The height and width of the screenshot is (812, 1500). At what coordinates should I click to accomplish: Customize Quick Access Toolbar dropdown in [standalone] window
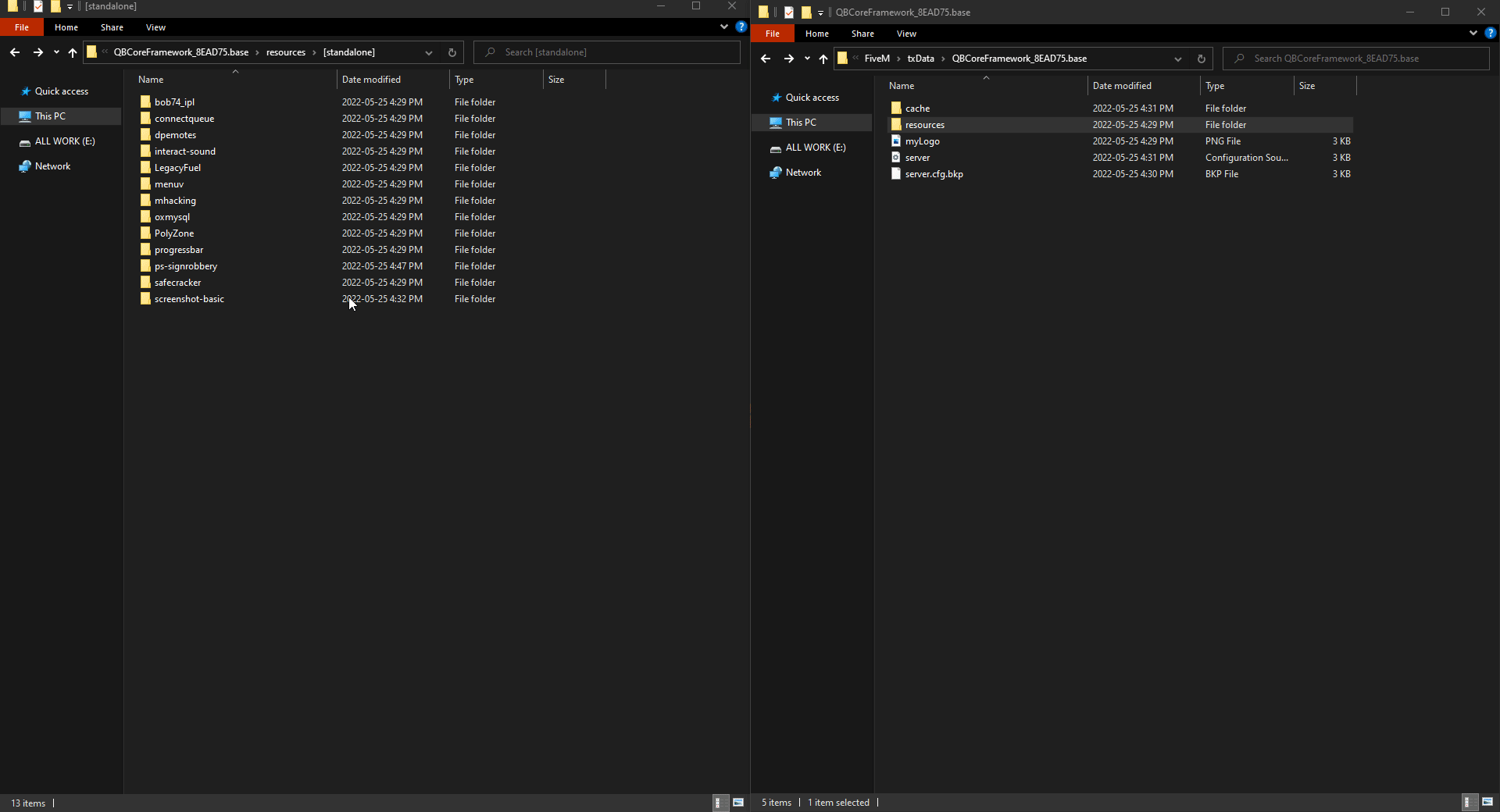coord(70,6)
